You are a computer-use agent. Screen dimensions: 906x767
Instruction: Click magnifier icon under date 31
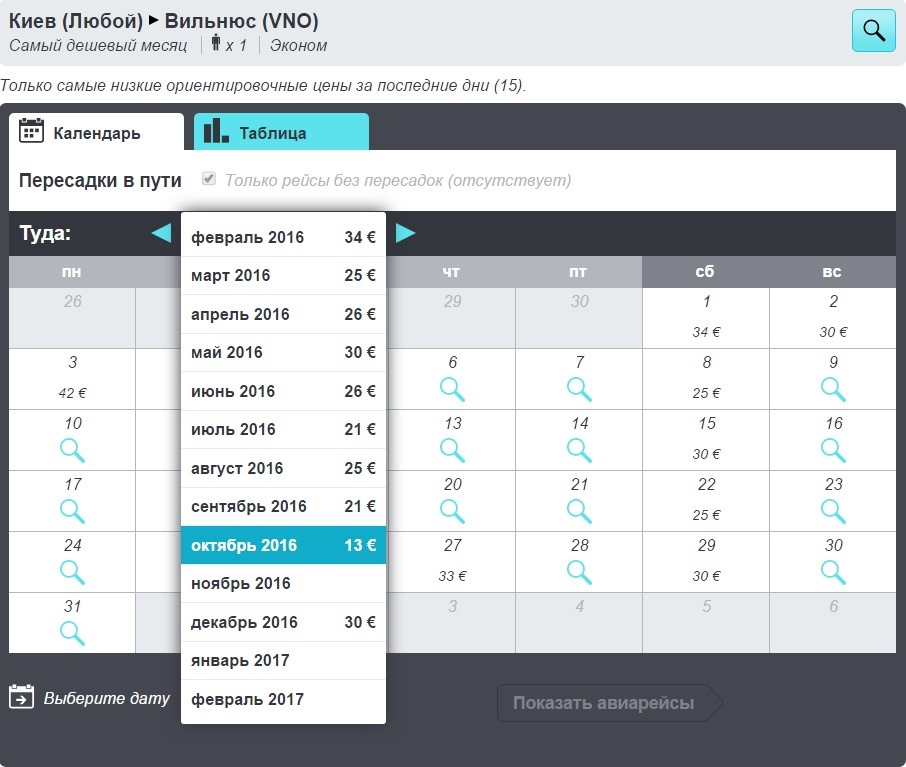(x=72, y=633)
